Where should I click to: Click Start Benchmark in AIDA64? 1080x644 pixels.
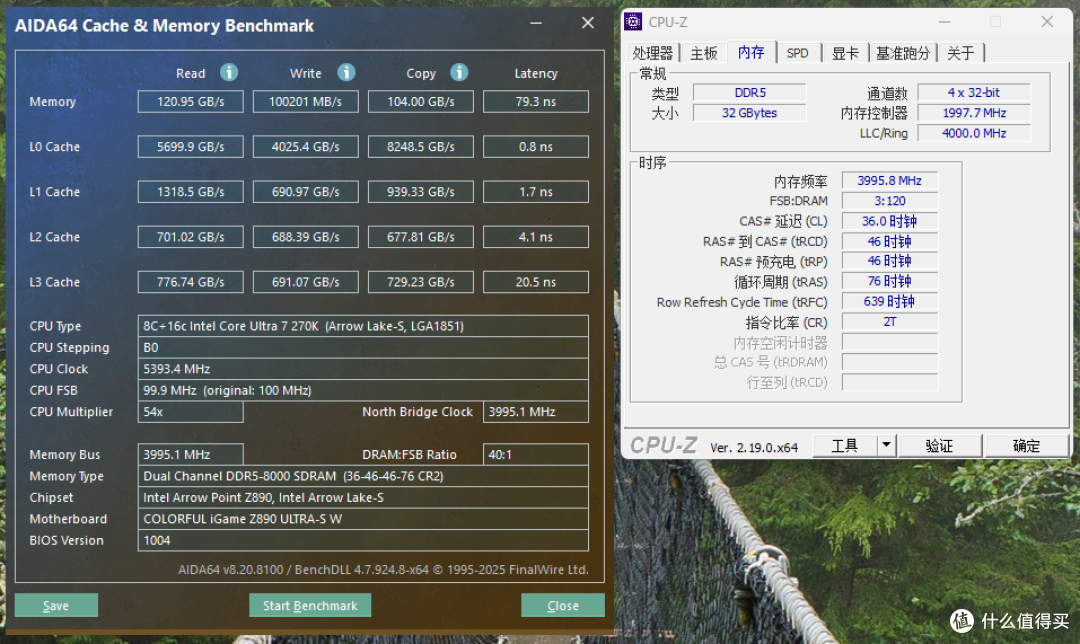click(x=310, y=605)
